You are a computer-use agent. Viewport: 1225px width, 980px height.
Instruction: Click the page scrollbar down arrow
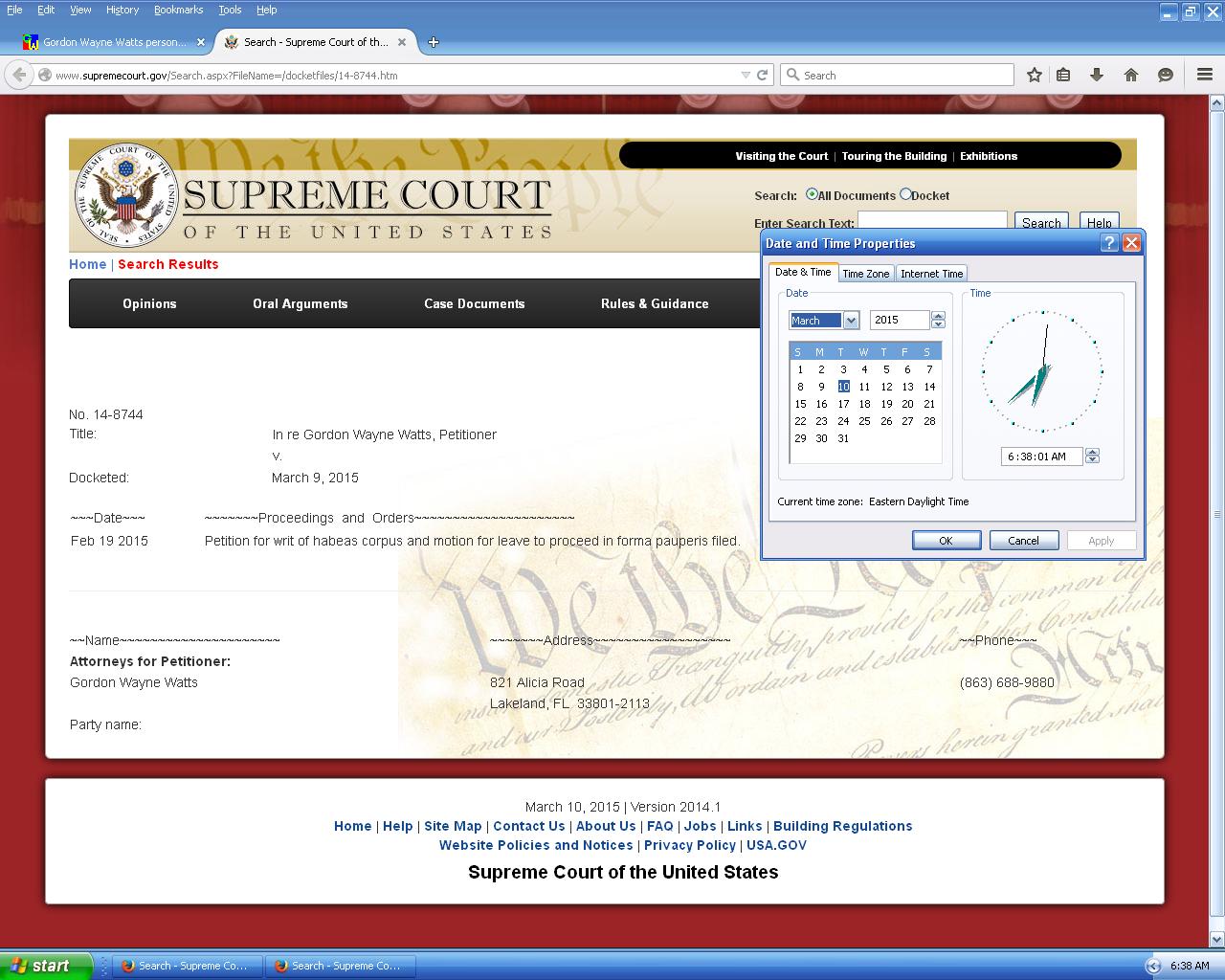coord(1217,940)
